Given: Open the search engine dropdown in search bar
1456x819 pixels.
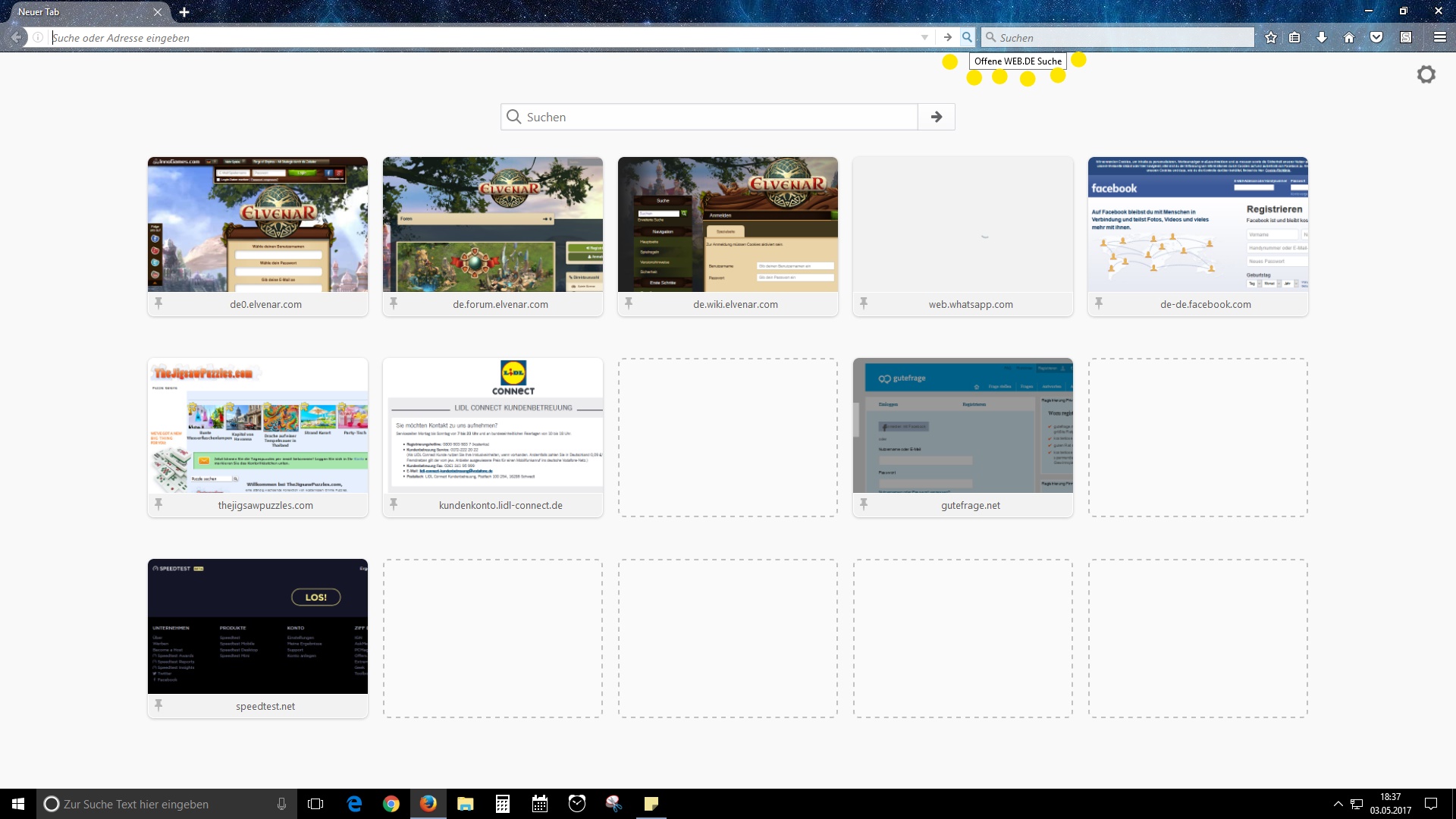Looking at the screenshot, I should point(991,36).
